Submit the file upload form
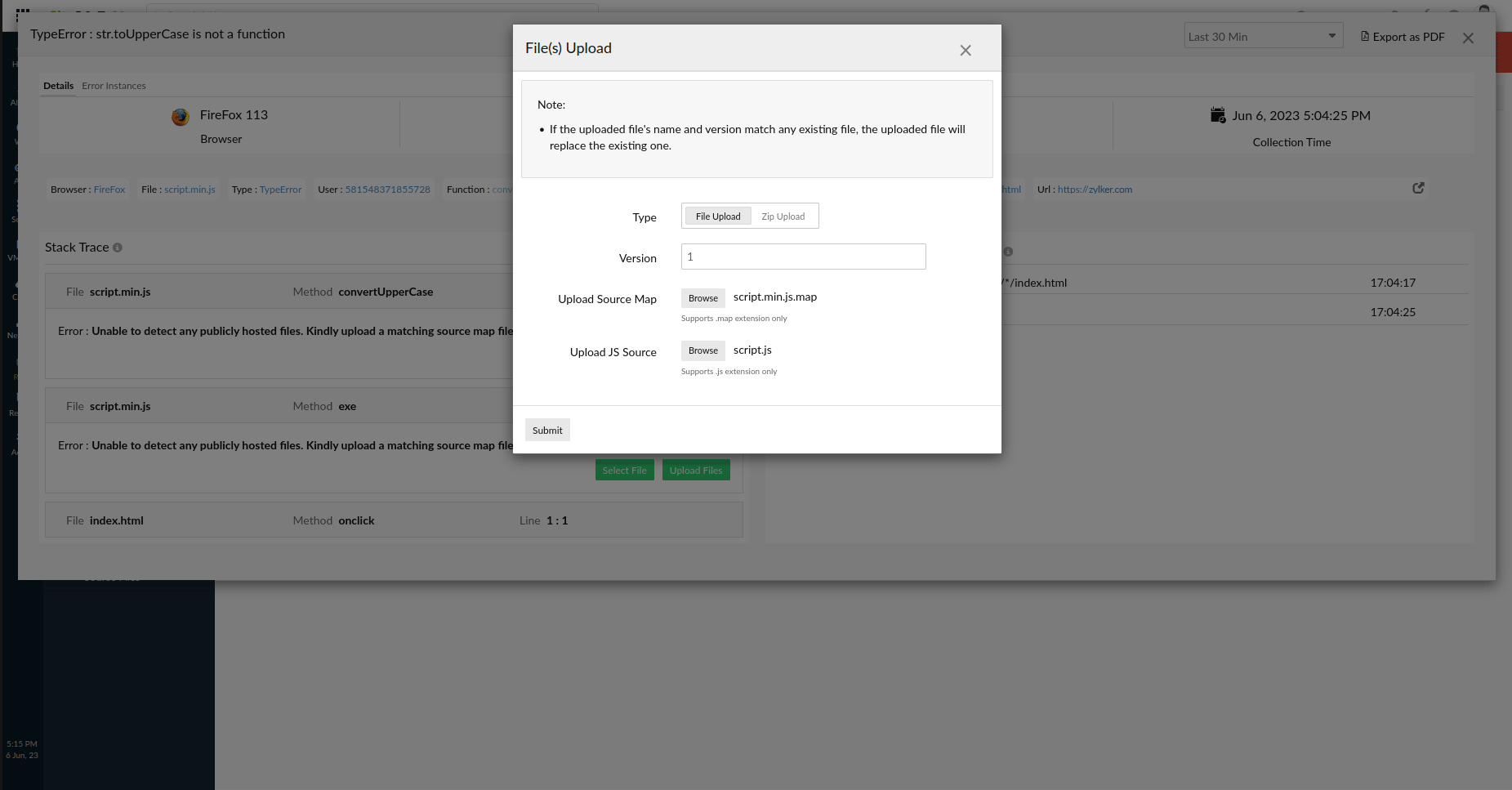 [x=546, y=431]
